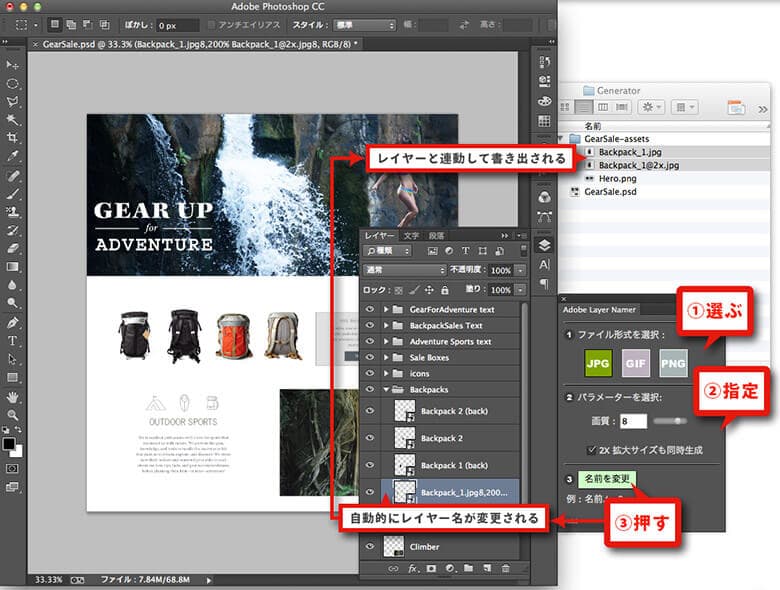Switch to the 段落 (Paragraph) tab

point(436,235)
